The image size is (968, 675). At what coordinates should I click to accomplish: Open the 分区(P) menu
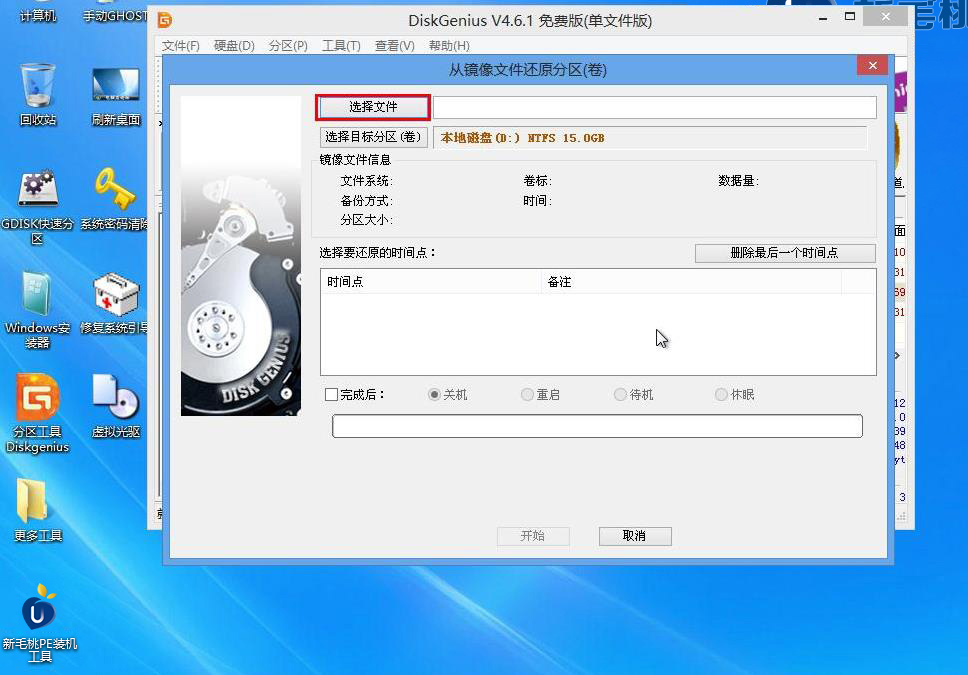coord(288,46)
